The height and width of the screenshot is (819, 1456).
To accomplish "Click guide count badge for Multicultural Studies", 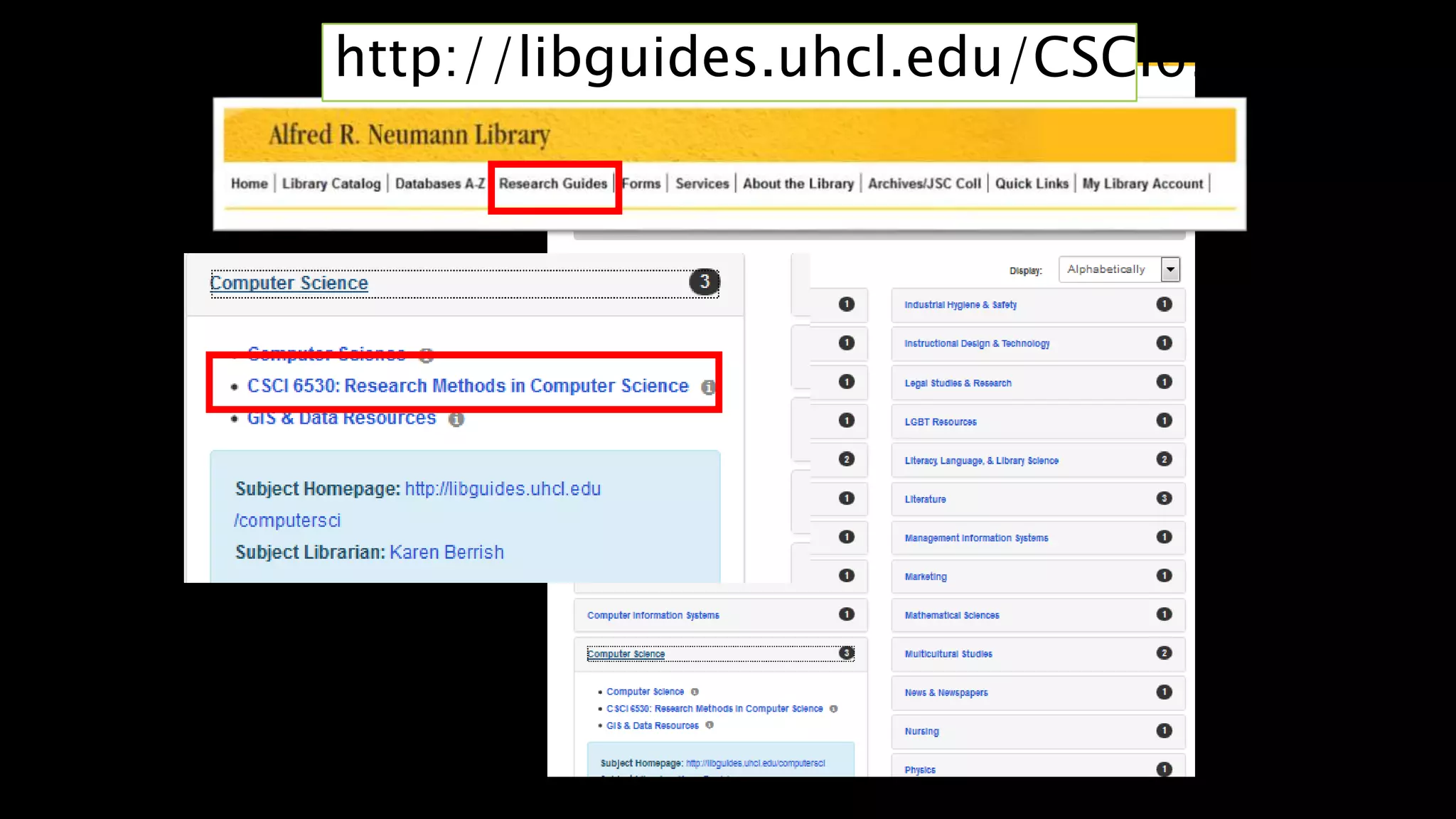I will click(1164, 653).
